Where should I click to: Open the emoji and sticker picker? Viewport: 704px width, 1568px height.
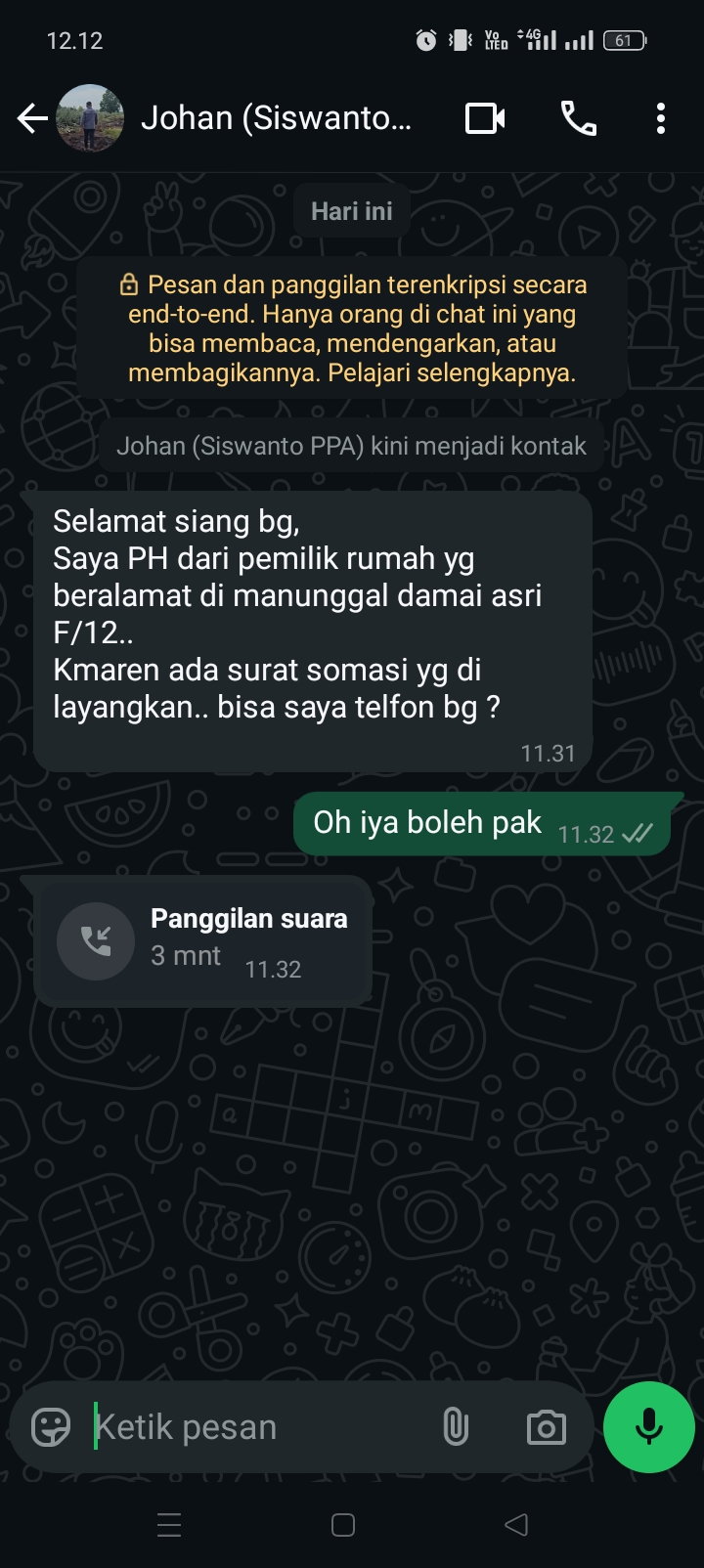(x=51, y=1427)
